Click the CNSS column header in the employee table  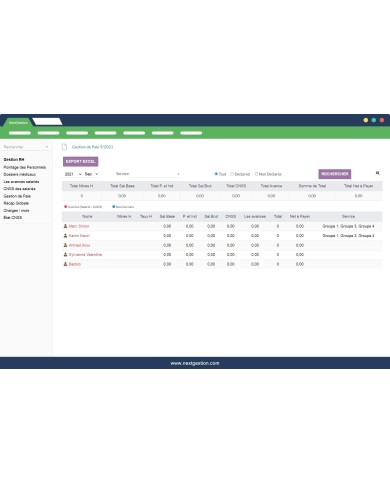(231, 216)
